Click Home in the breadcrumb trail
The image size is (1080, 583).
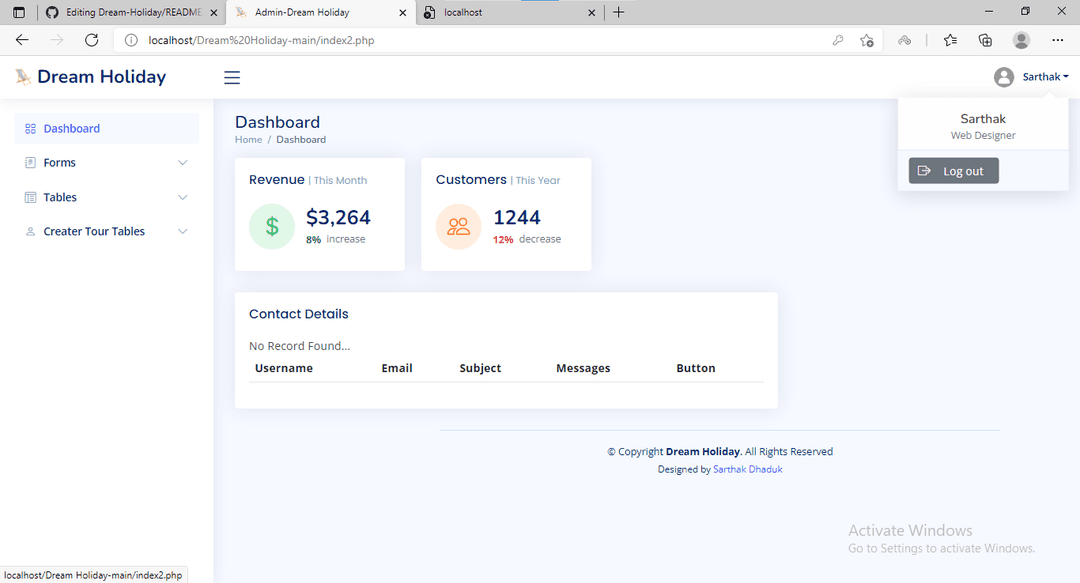[x=248, y=139]
